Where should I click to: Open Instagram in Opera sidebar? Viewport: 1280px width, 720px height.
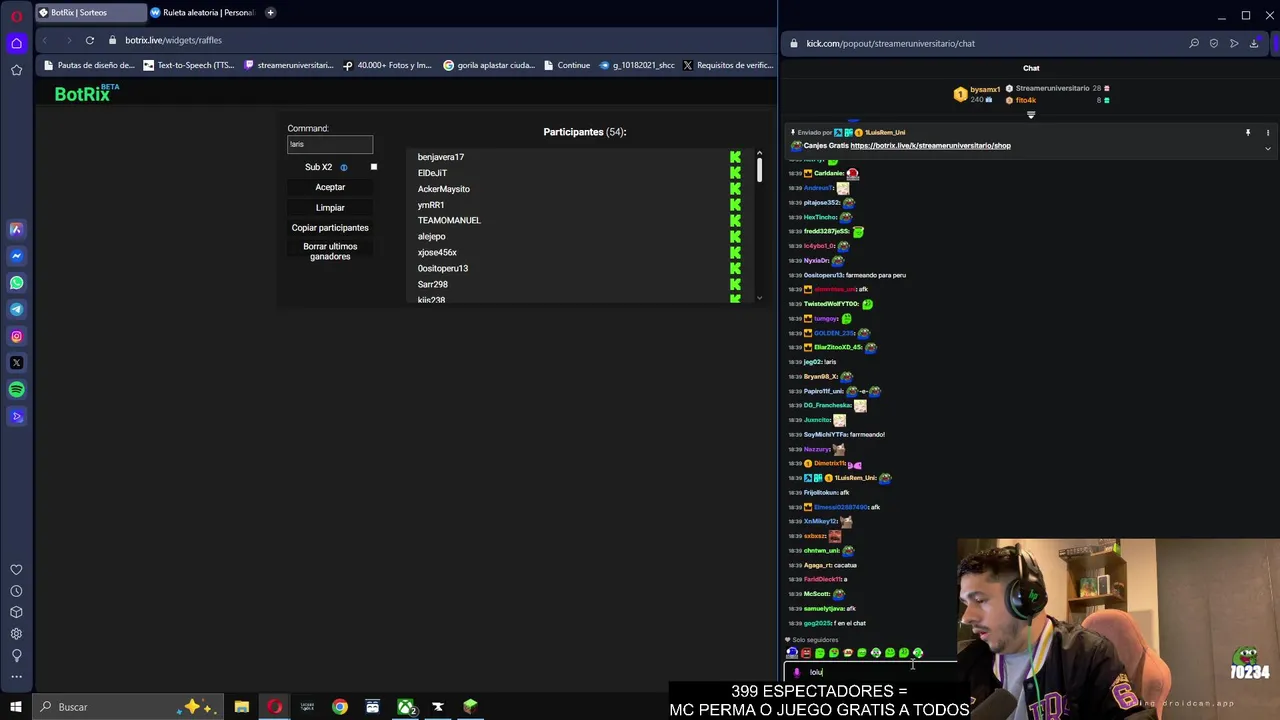click(16, 336)
